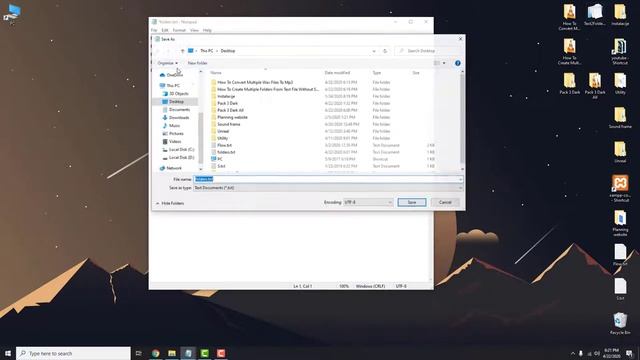Open Notepad's Help menu

tap(207, 30)
